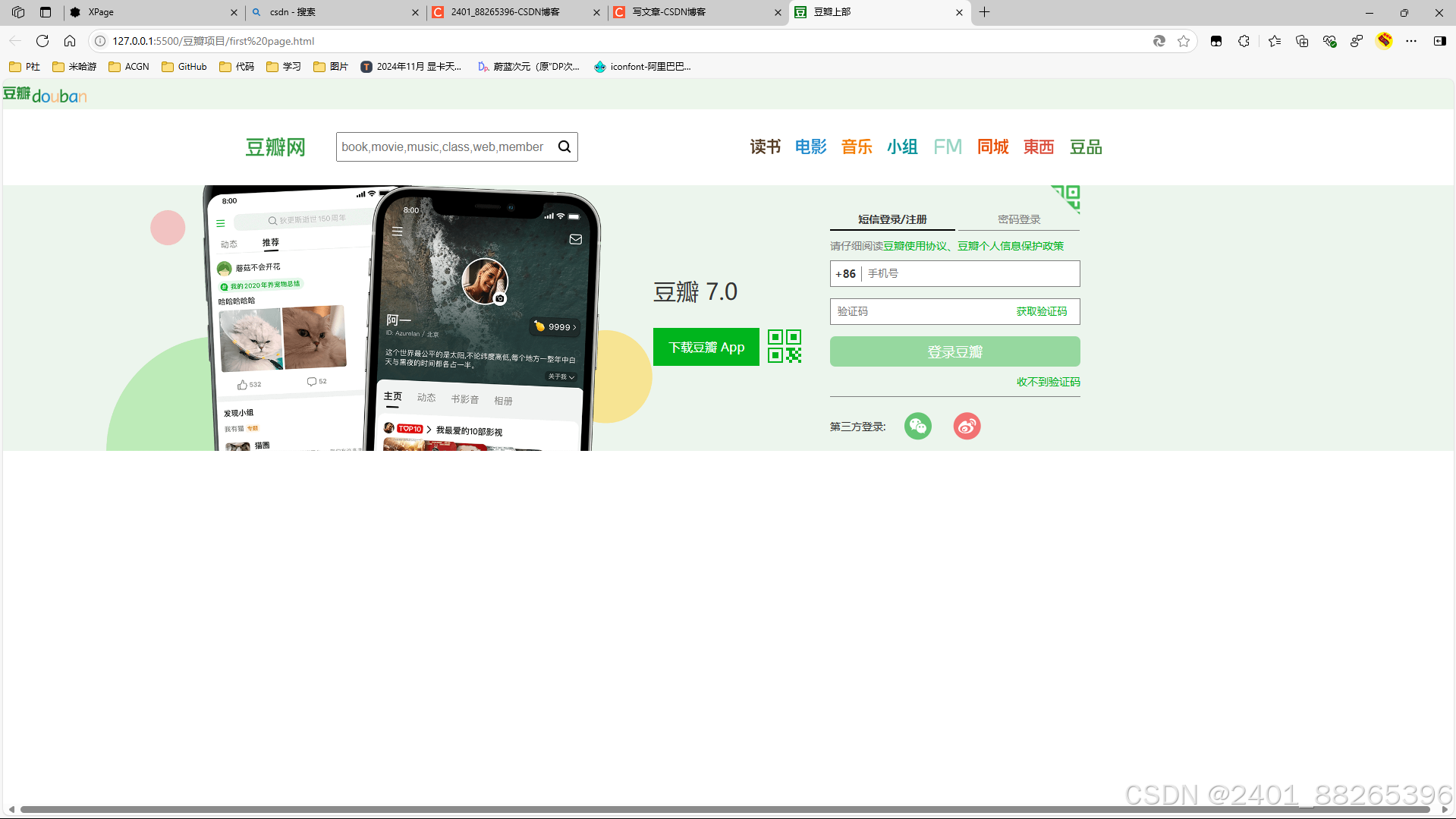
Task: Open the 收不到验证码 help link
Action: click(x=1048, y=382)
